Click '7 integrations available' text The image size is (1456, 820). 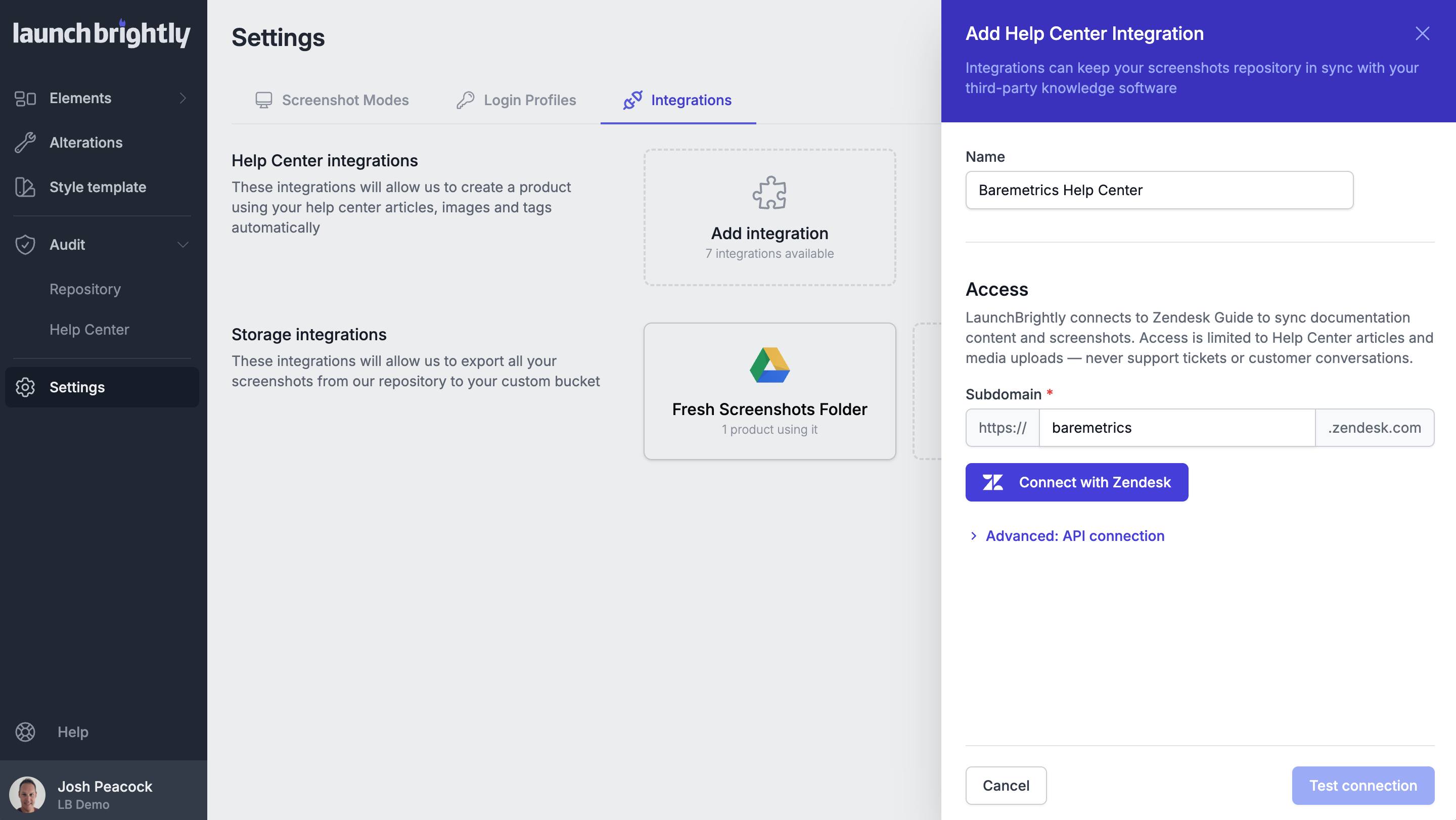769,254
